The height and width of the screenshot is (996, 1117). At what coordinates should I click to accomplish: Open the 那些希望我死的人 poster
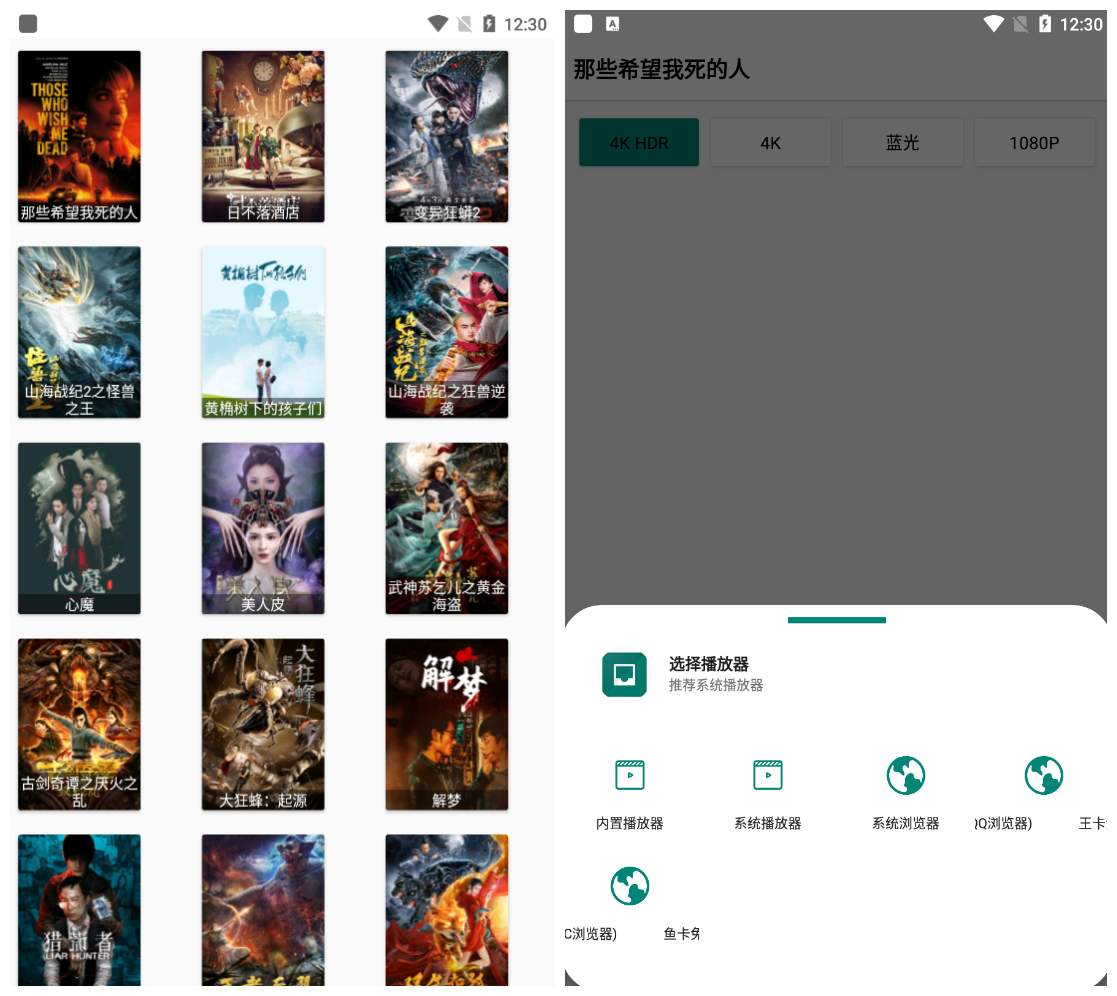click(79, 136)
